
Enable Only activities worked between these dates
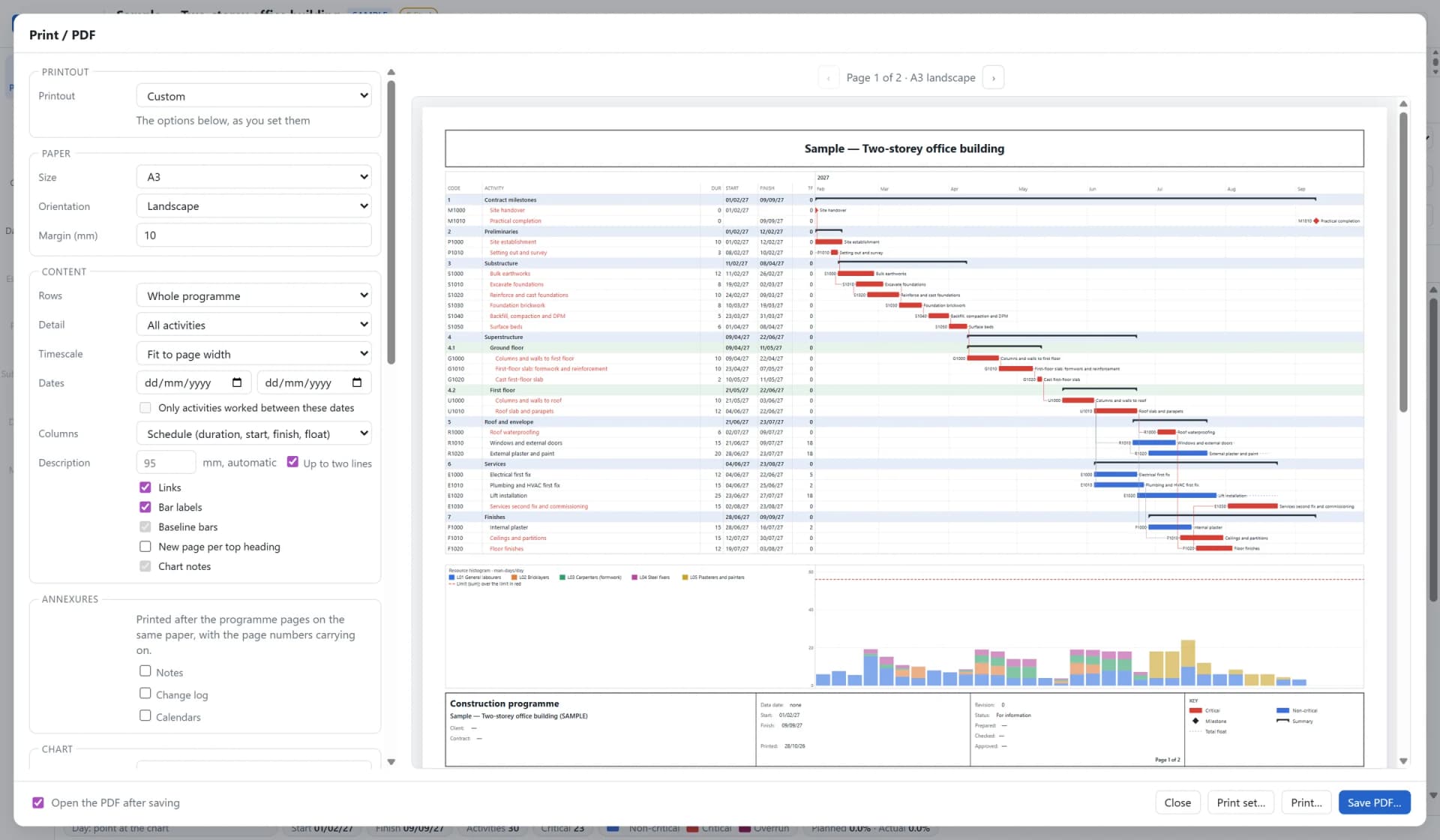[145, 407]
